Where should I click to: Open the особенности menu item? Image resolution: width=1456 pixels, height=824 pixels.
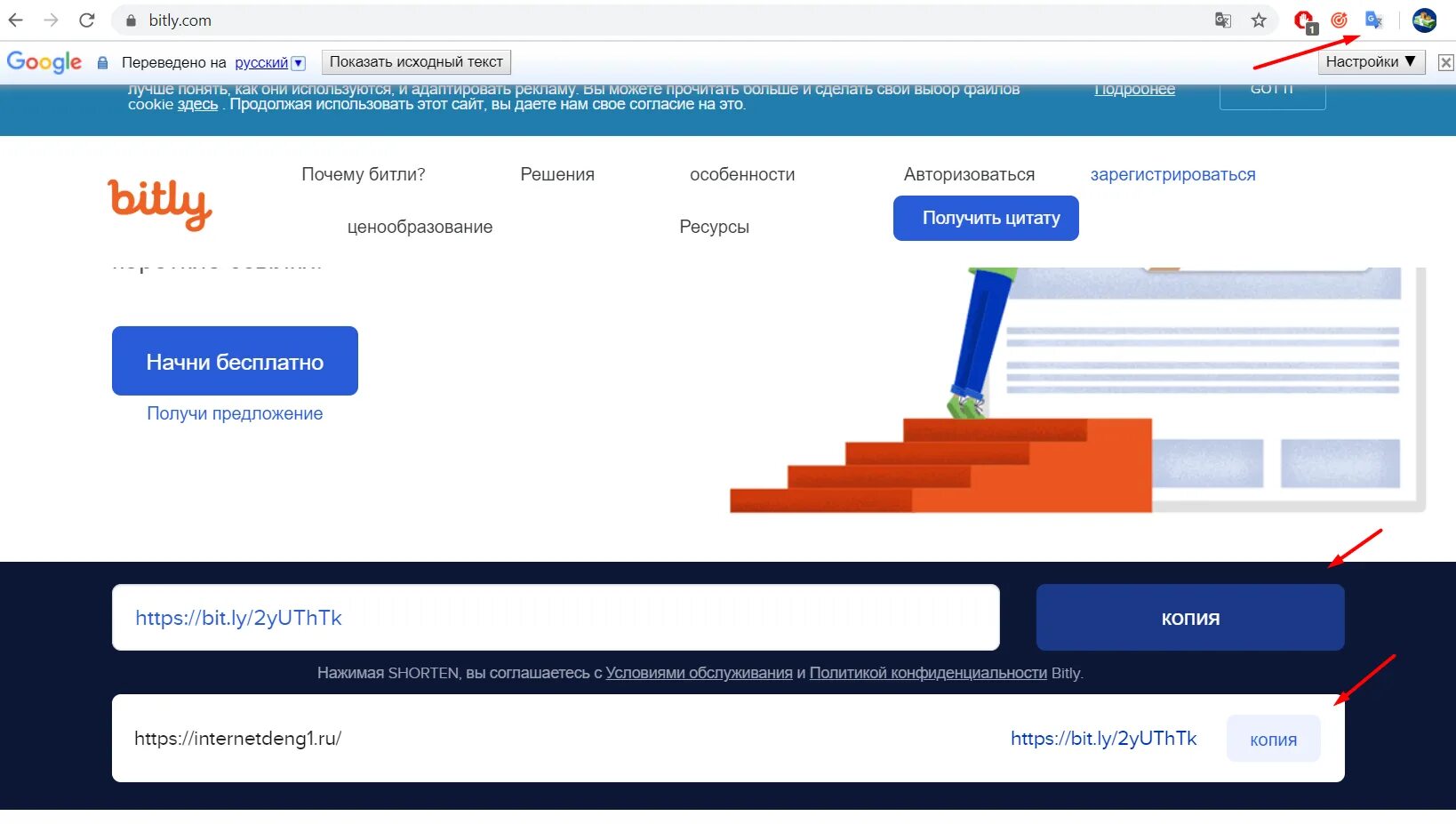tap(742, 174)
